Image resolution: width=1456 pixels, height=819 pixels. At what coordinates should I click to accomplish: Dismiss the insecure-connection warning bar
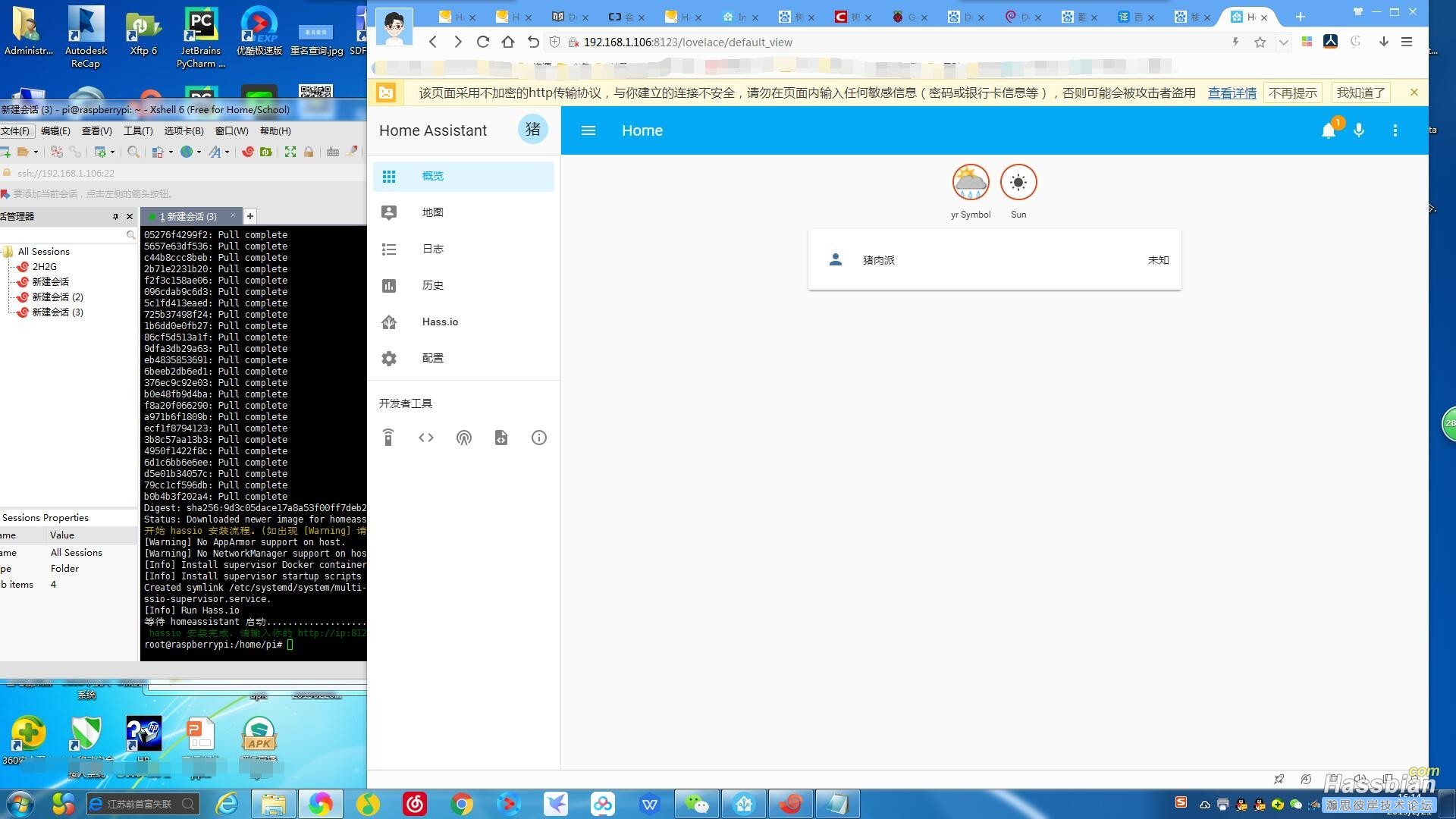[x=1414, y=93]
